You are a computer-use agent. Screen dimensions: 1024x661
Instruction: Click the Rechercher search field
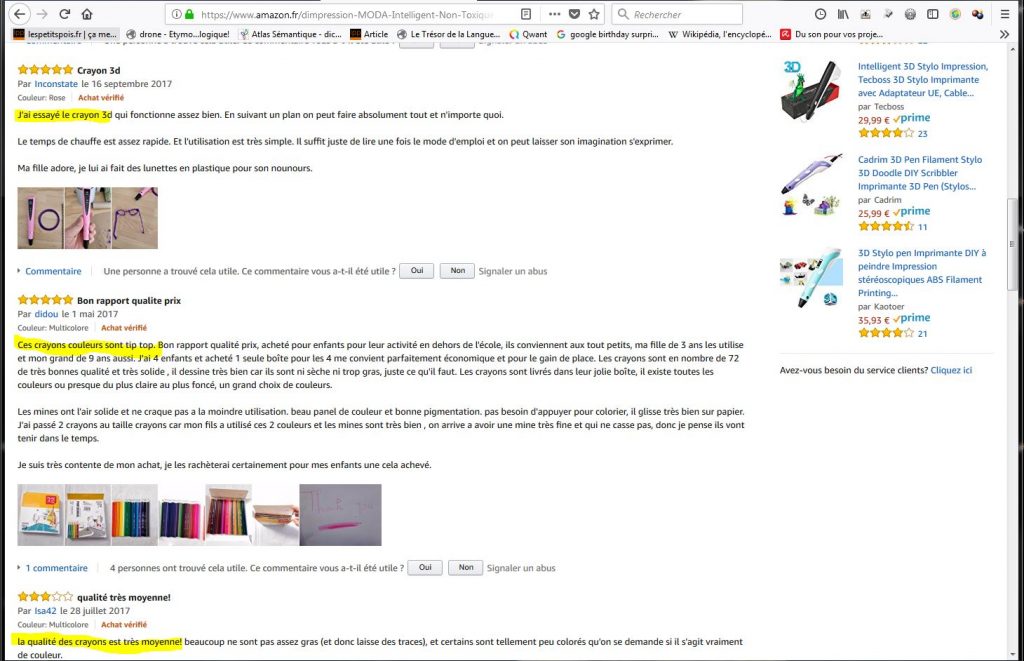tap(677, 14)
